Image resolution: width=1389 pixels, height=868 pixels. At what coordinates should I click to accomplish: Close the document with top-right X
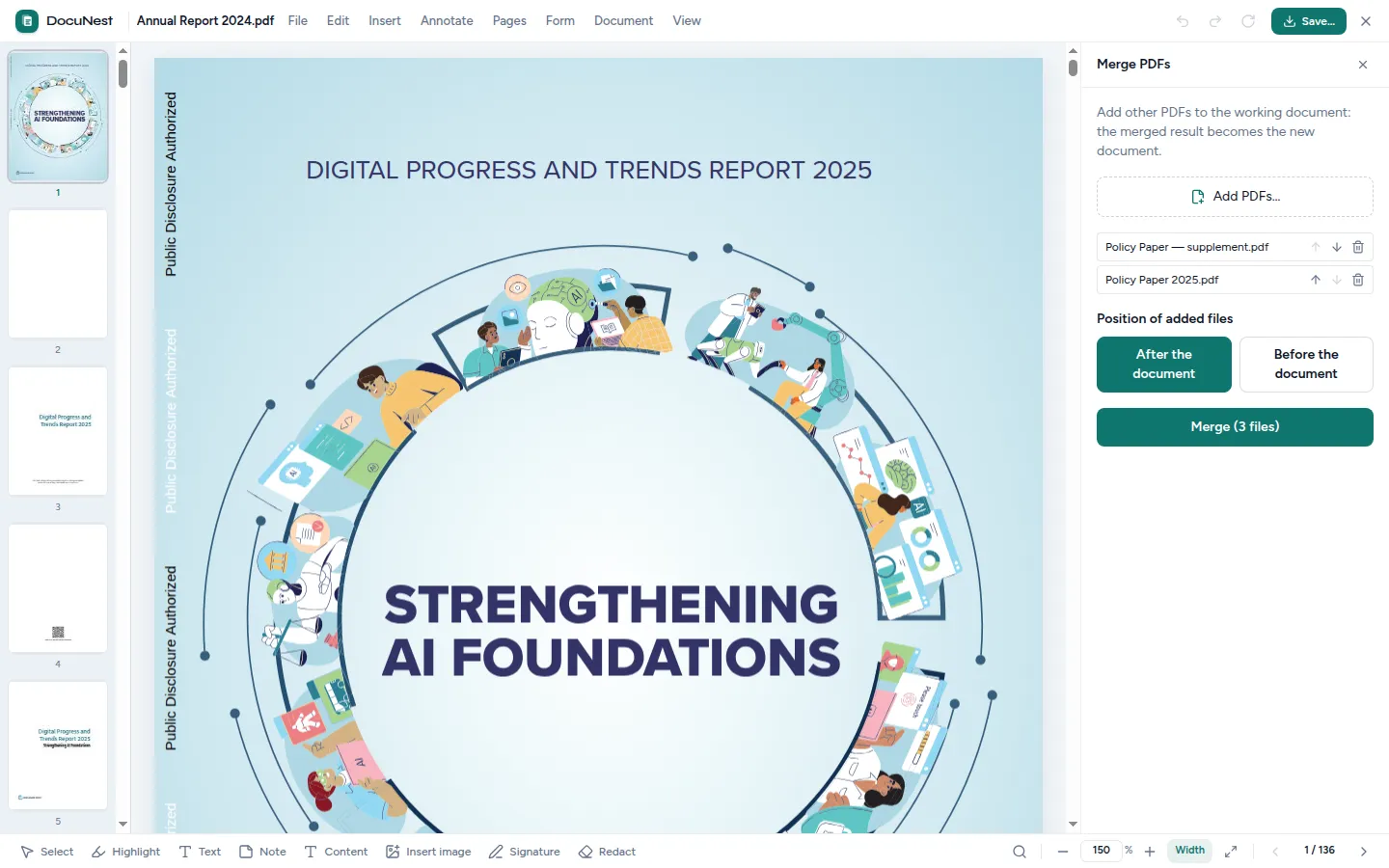pos(1366,21)
